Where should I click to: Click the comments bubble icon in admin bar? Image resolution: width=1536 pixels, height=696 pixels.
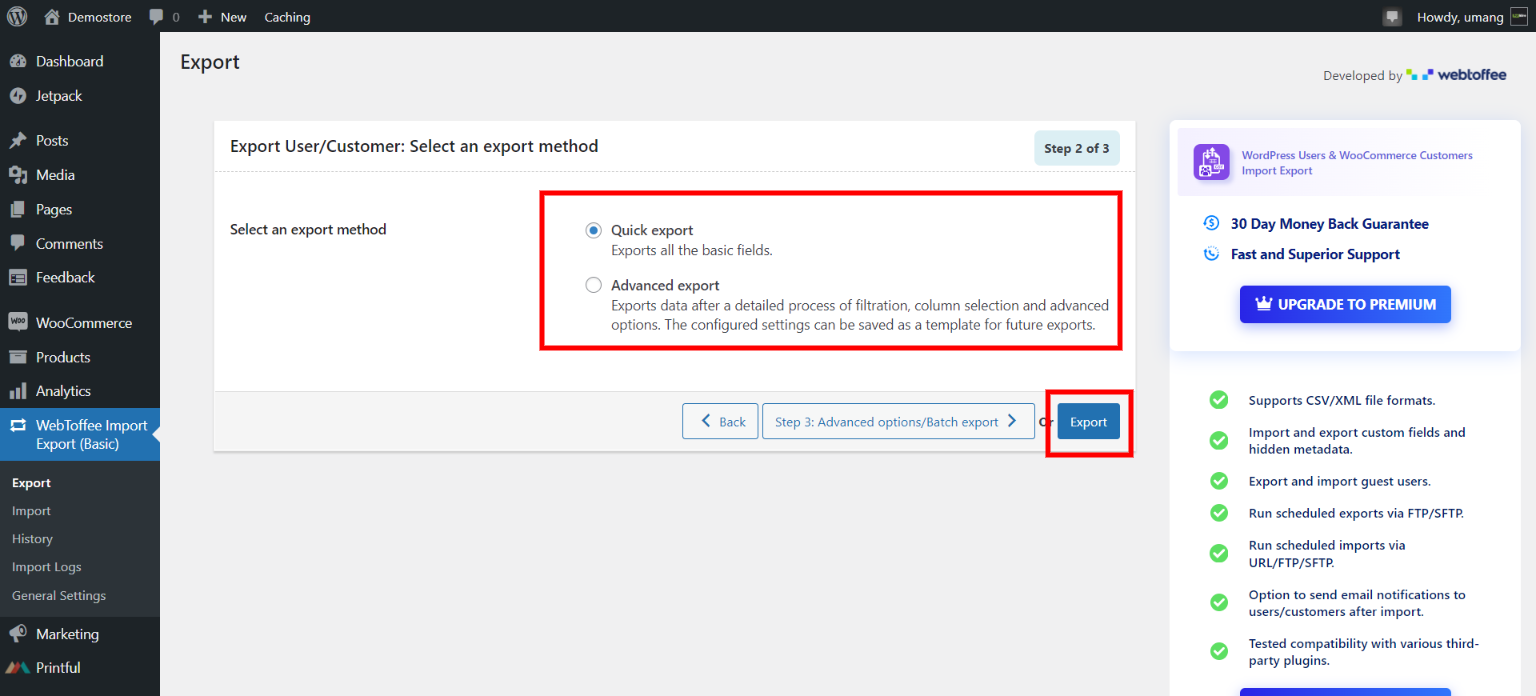[x=157, y=17]
